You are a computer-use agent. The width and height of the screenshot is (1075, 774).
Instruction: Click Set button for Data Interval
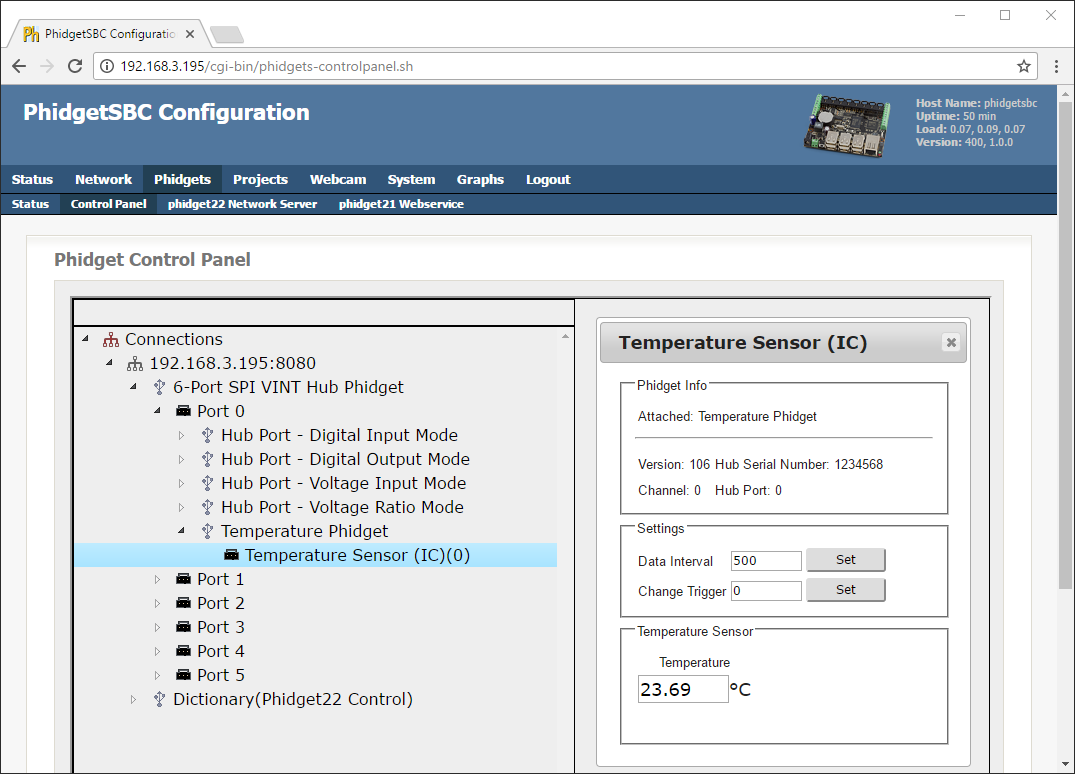(845, 560)
